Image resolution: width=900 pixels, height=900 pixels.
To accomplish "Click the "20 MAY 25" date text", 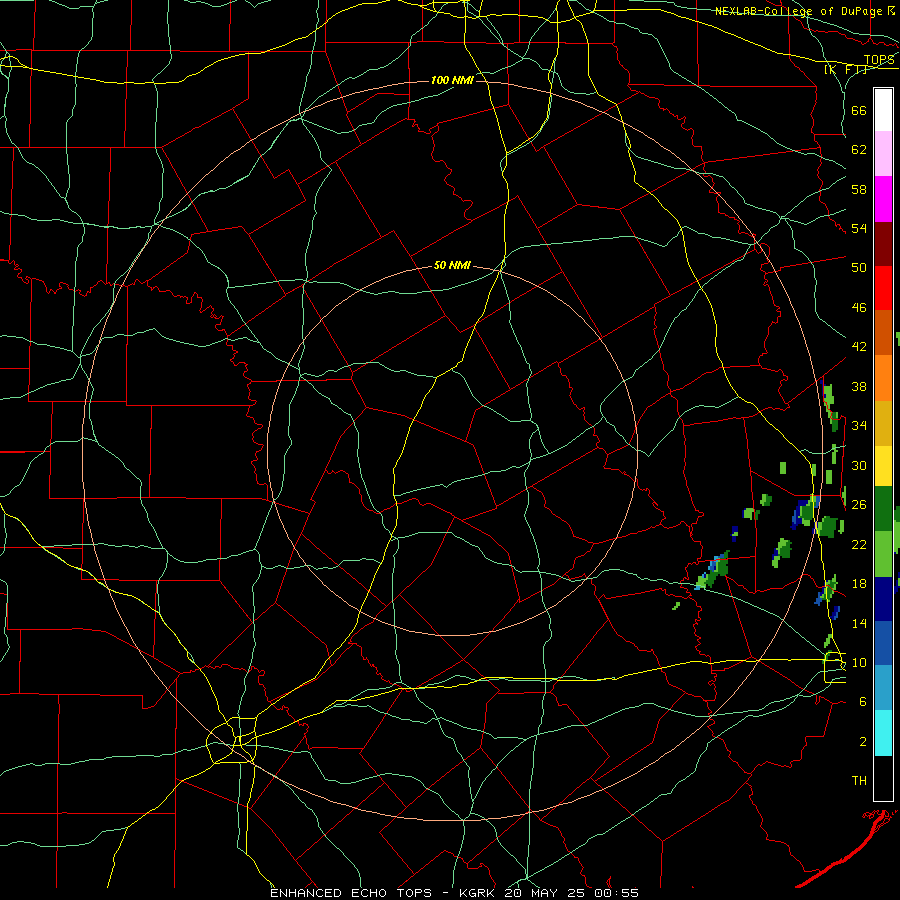I will (547, 893).
